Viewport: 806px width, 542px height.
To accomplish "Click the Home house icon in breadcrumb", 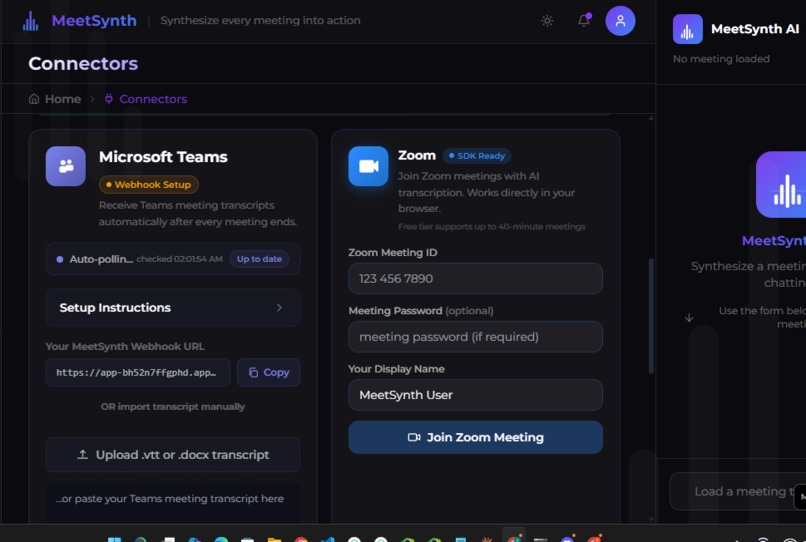I will pyautogui.click(x=34, y=99).
